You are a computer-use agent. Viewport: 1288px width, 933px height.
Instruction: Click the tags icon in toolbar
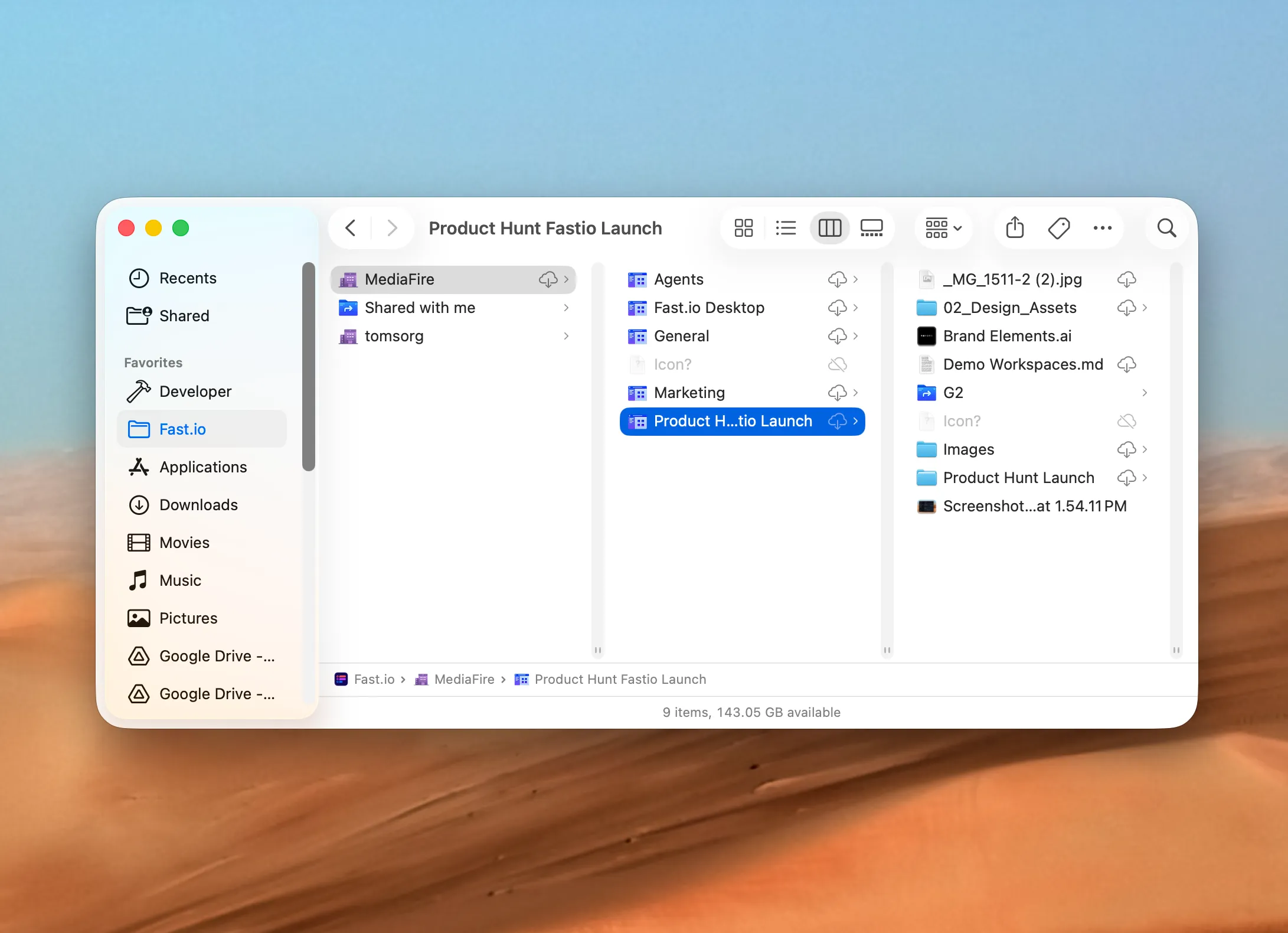pos(1058,228)
